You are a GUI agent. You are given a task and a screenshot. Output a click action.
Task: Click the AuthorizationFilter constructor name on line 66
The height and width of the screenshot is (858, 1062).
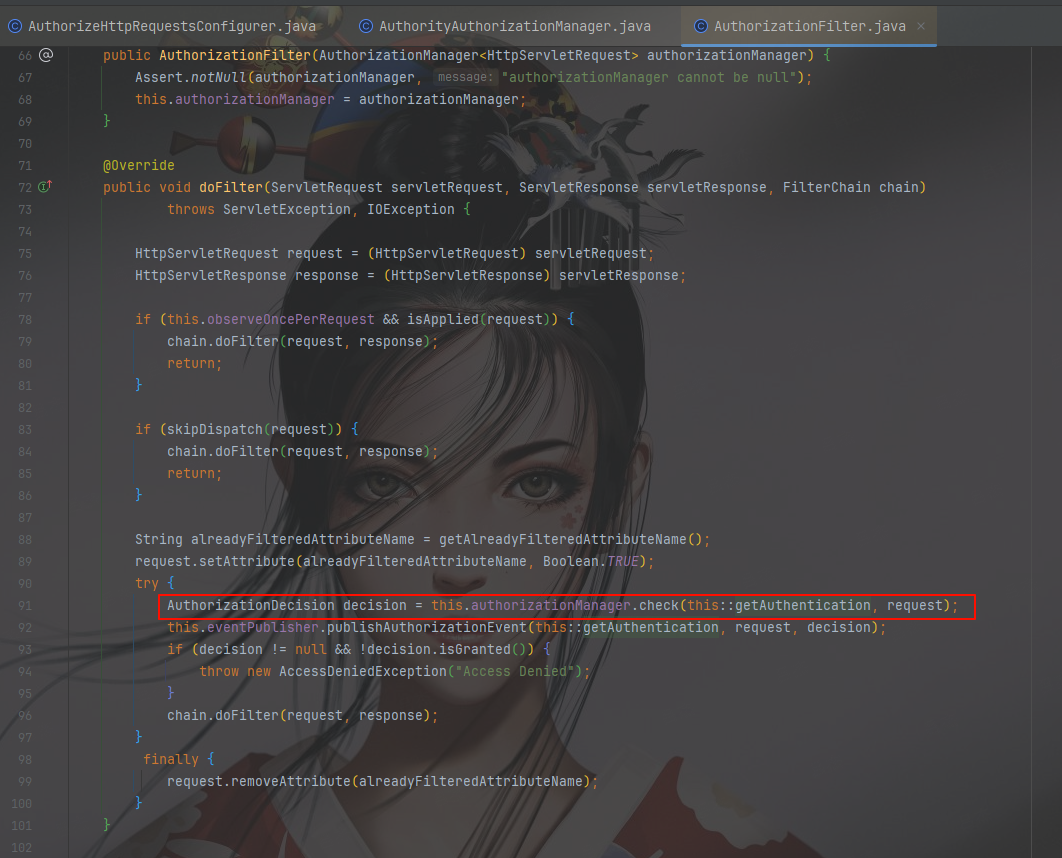[235, 56]
